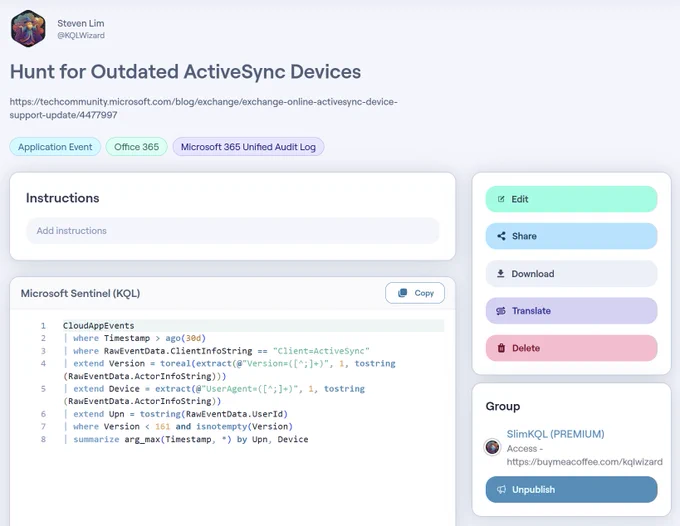The width and height of the screenshot is (680, 526).
Task: Click line number 1 in the gutter
Action: [43, 326]
